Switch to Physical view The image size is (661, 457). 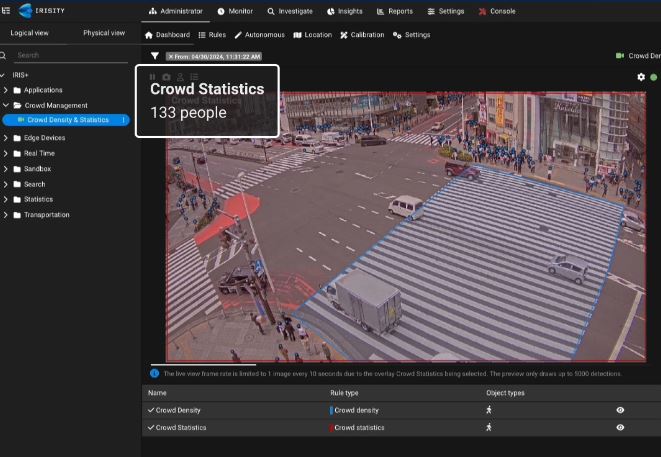103,33
